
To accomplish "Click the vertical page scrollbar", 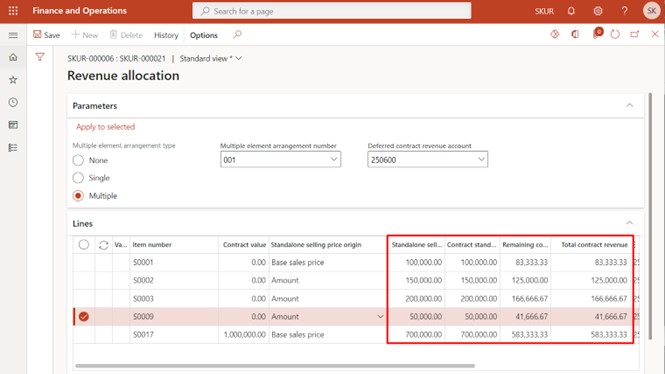I will point(651,216).
